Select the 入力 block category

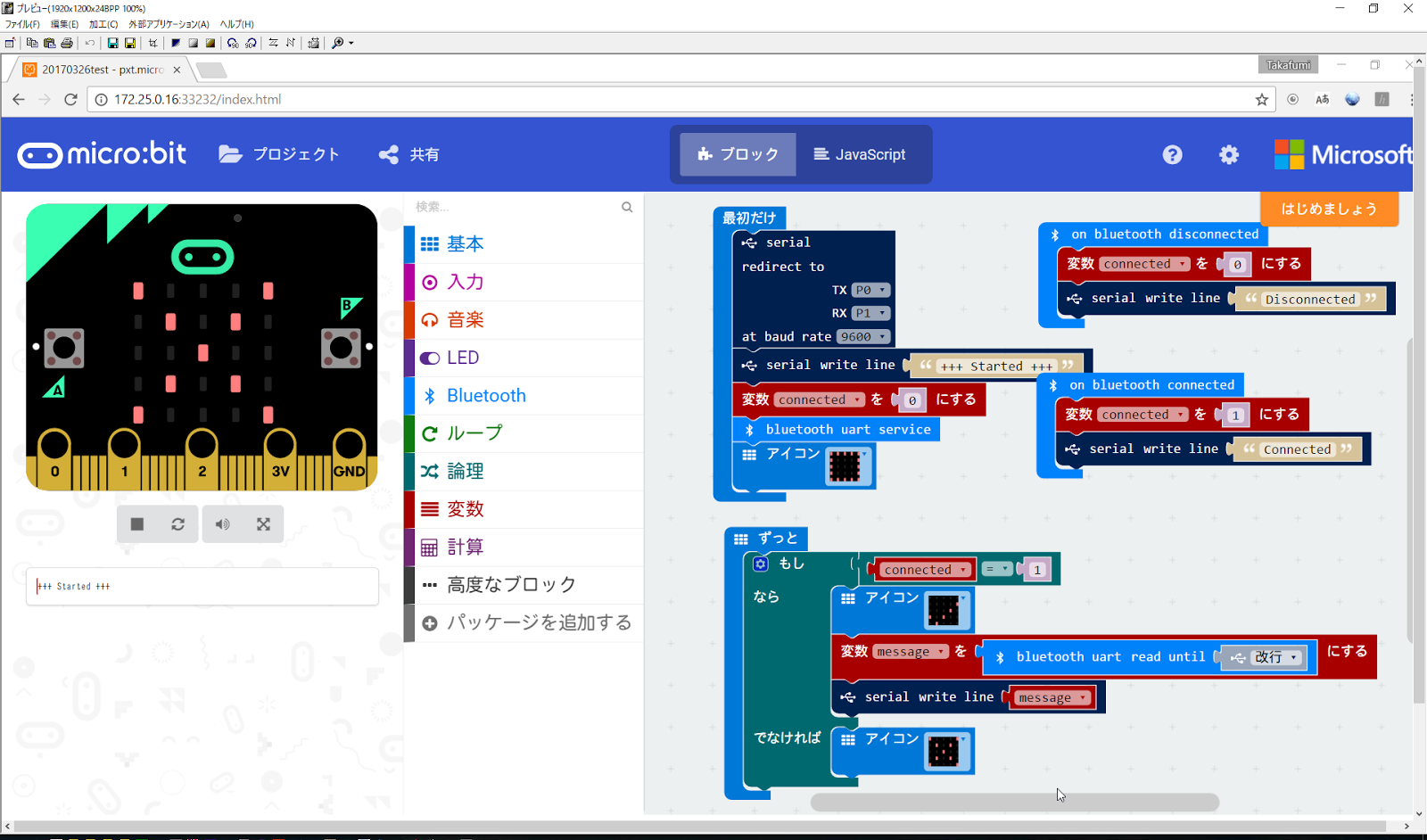[465, 282]
